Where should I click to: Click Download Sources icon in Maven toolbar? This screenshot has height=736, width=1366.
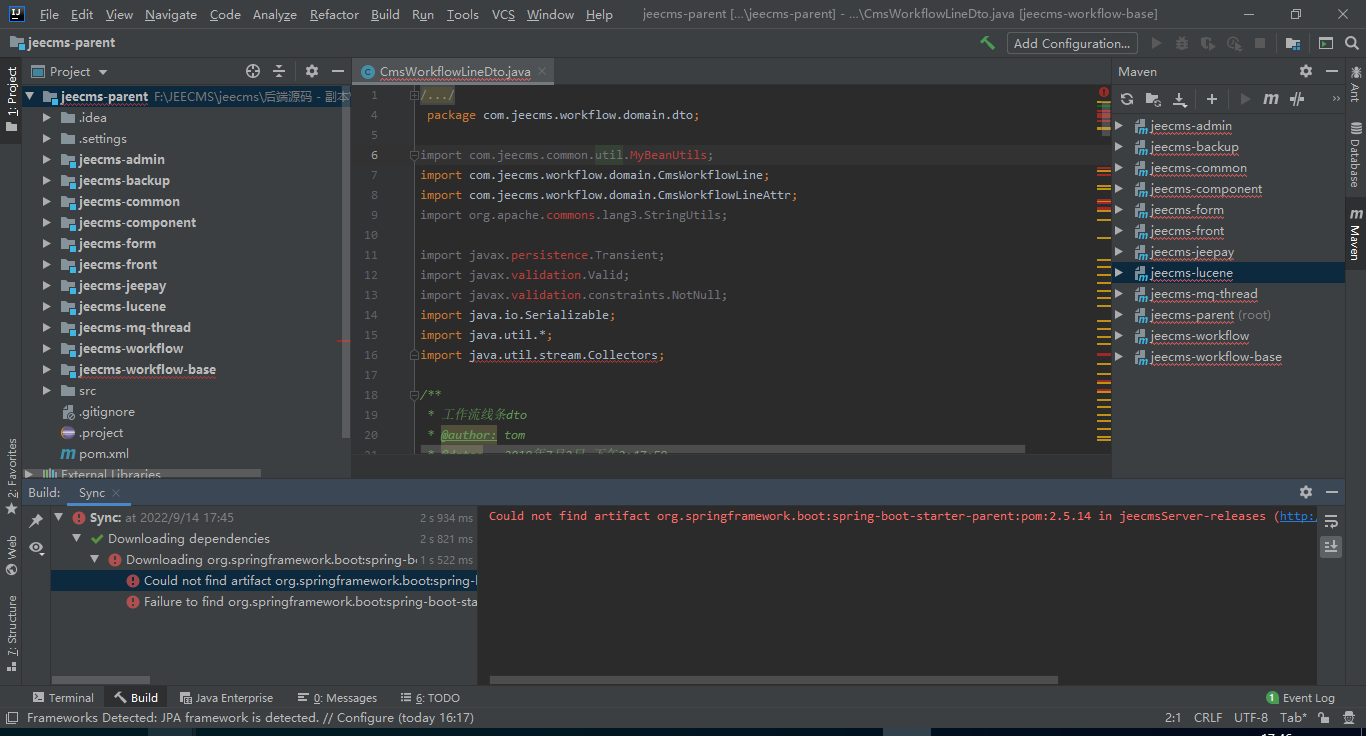(x=1180, y=99)
